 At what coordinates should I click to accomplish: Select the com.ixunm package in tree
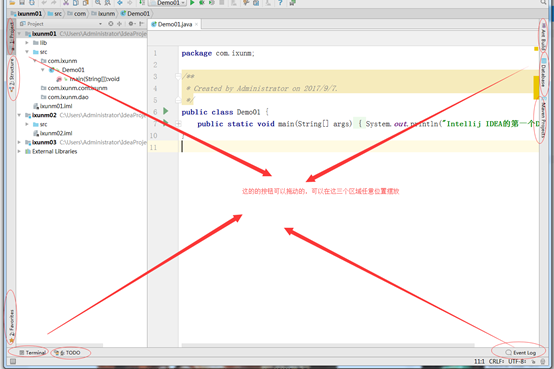point(59,61)
